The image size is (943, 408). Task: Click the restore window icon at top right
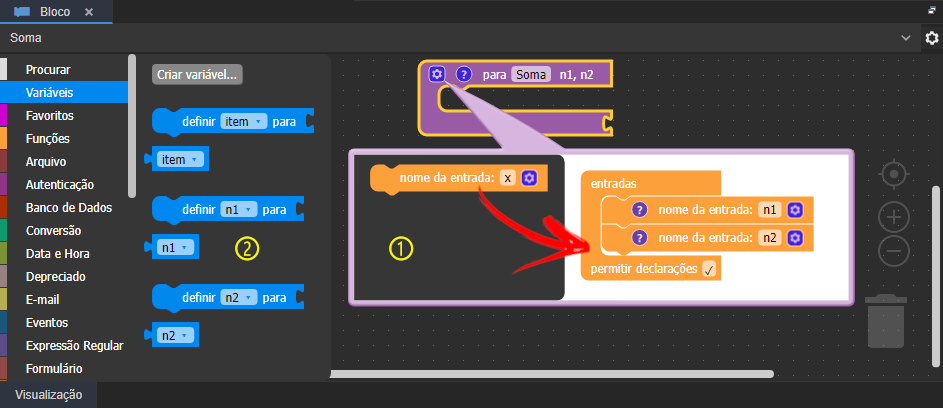[x=932, y=10]
